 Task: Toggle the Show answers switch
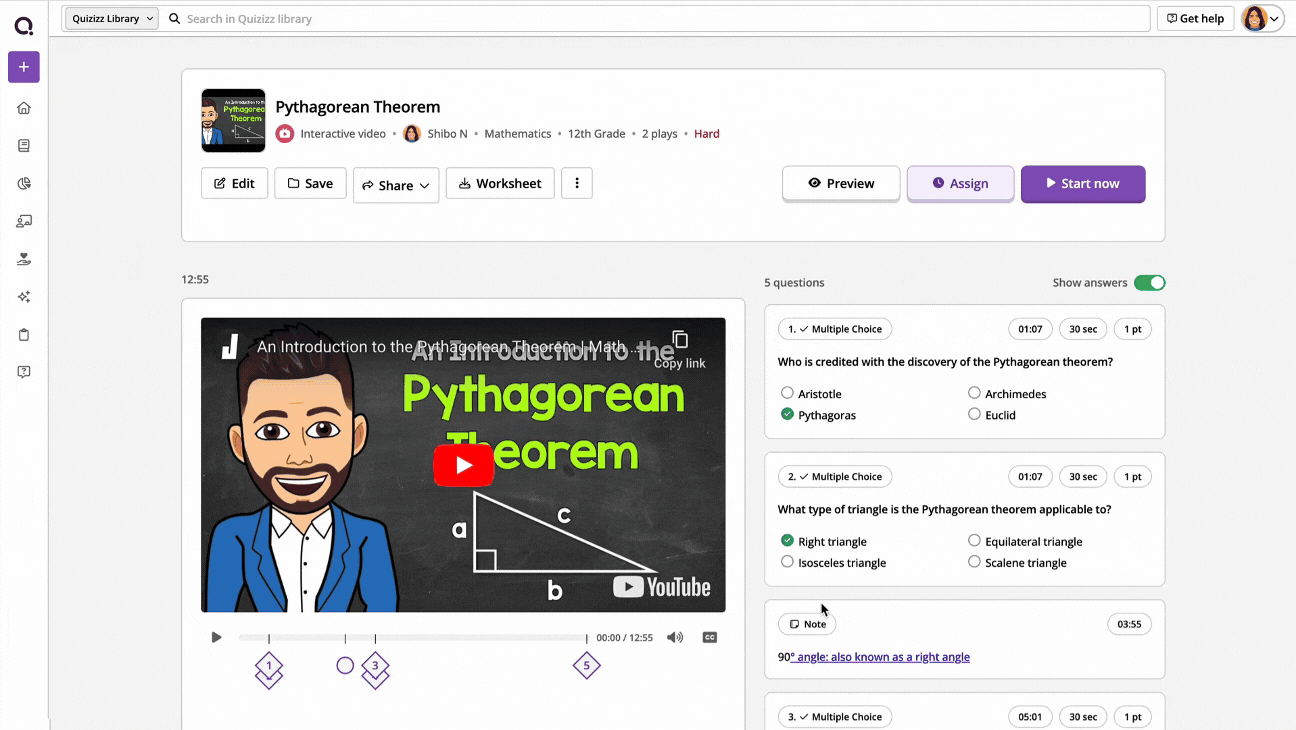[x=1149, y=283]
